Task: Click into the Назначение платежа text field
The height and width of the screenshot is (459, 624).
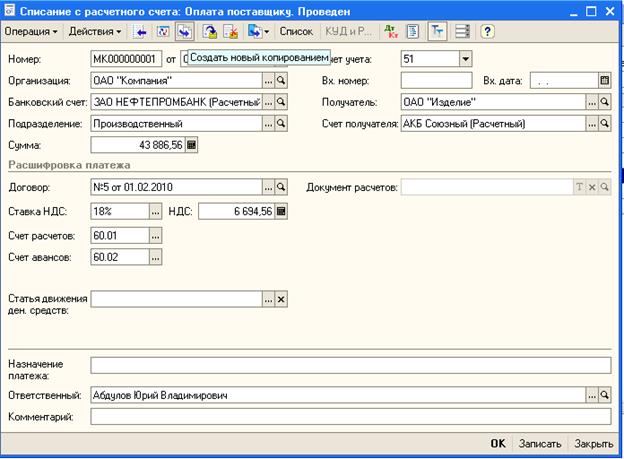Action: 349,365
